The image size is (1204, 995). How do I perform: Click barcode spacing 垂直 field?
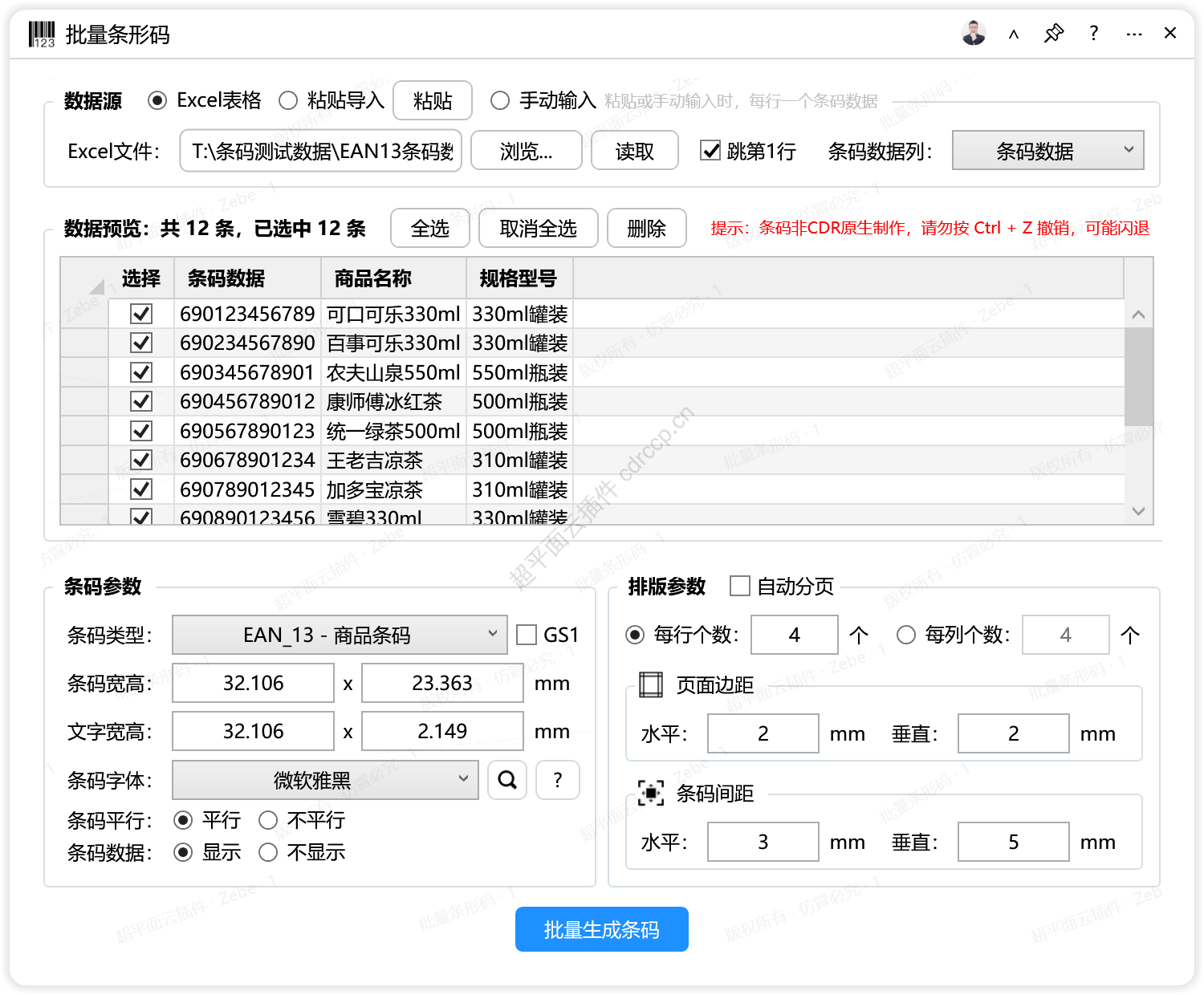[x=1014, y=842]
